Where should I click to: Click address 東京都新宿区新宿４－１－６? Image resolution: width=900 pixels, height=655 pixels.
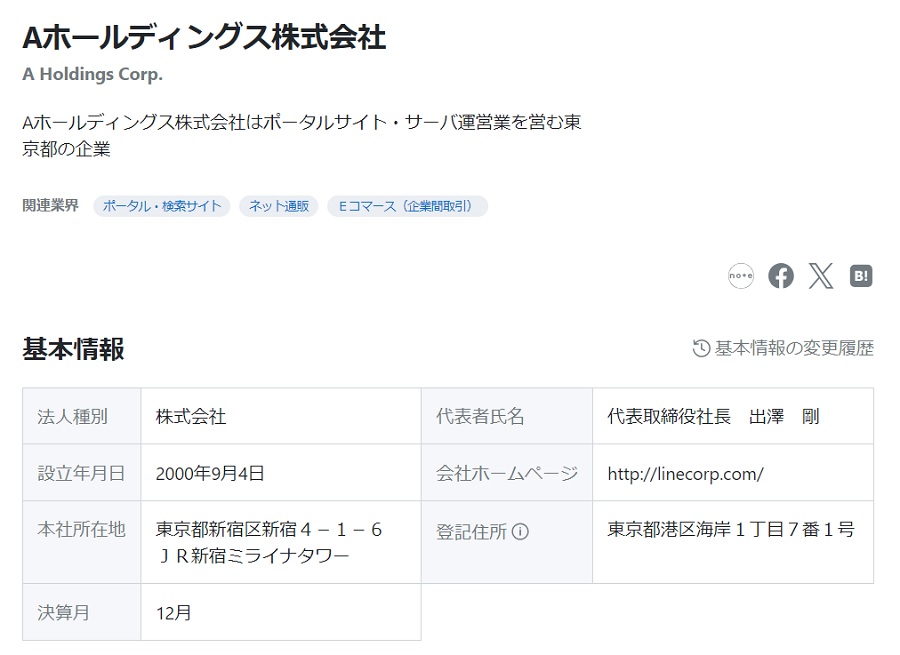269,529
